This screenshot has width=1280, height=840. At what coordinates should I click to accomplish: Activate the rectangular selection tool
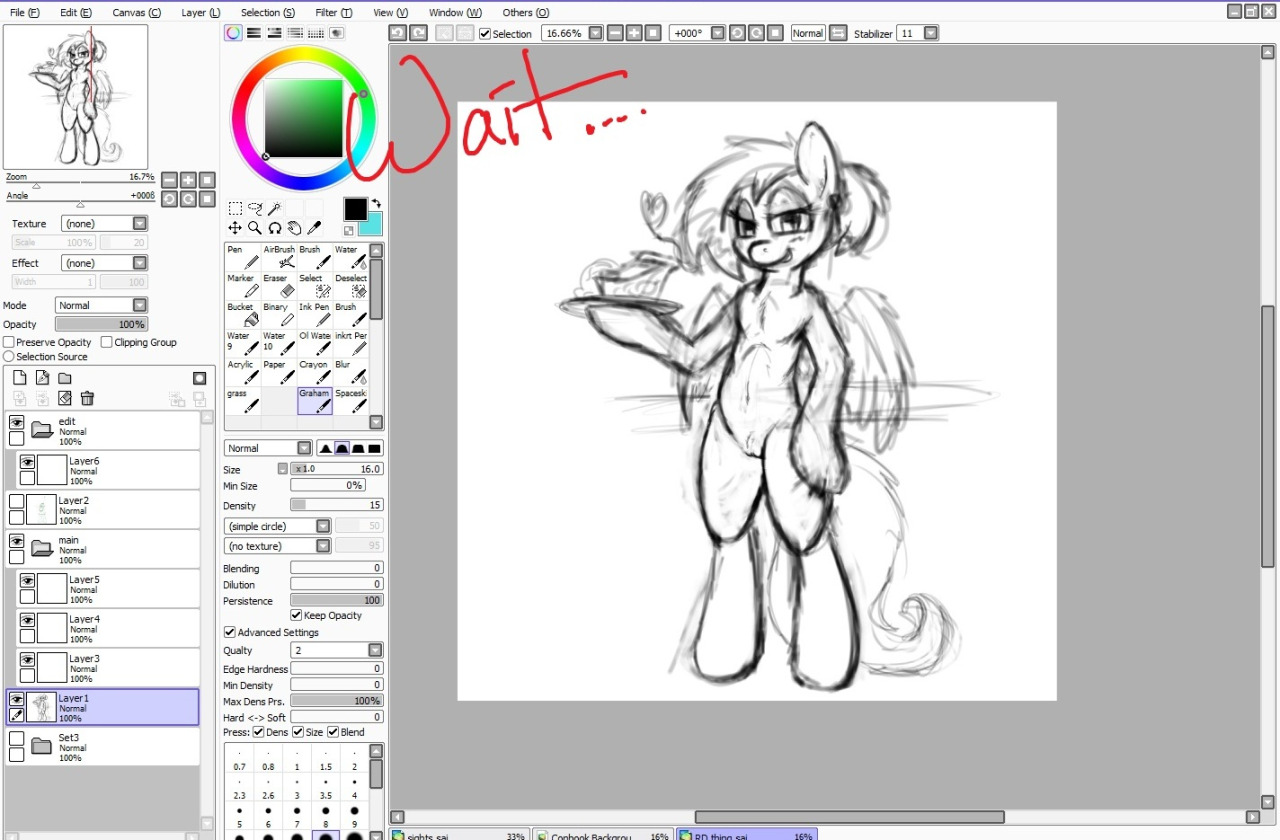tap(235, 208)
